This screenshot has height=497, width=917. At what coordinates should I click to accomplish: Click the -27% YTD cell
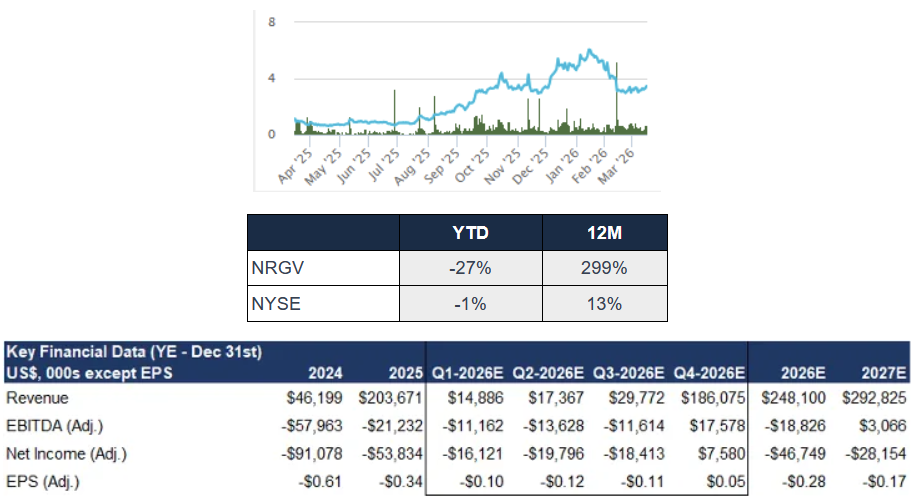(470, 268)
